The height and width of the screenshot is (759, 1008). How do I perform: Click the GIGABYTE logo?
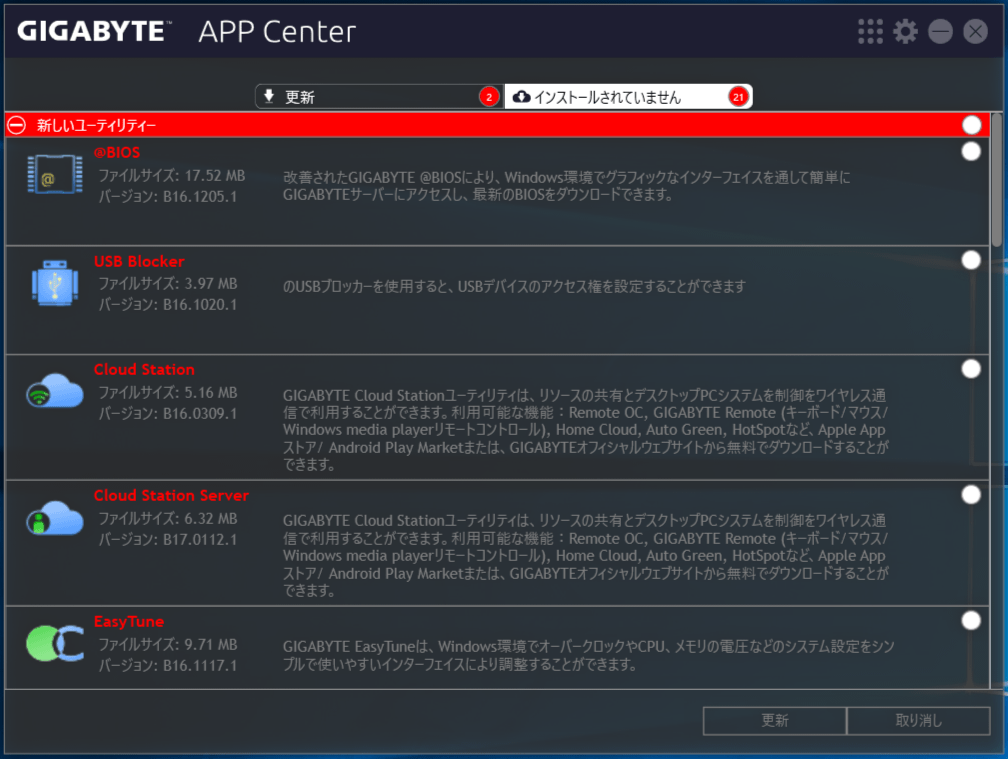[94, 31]
